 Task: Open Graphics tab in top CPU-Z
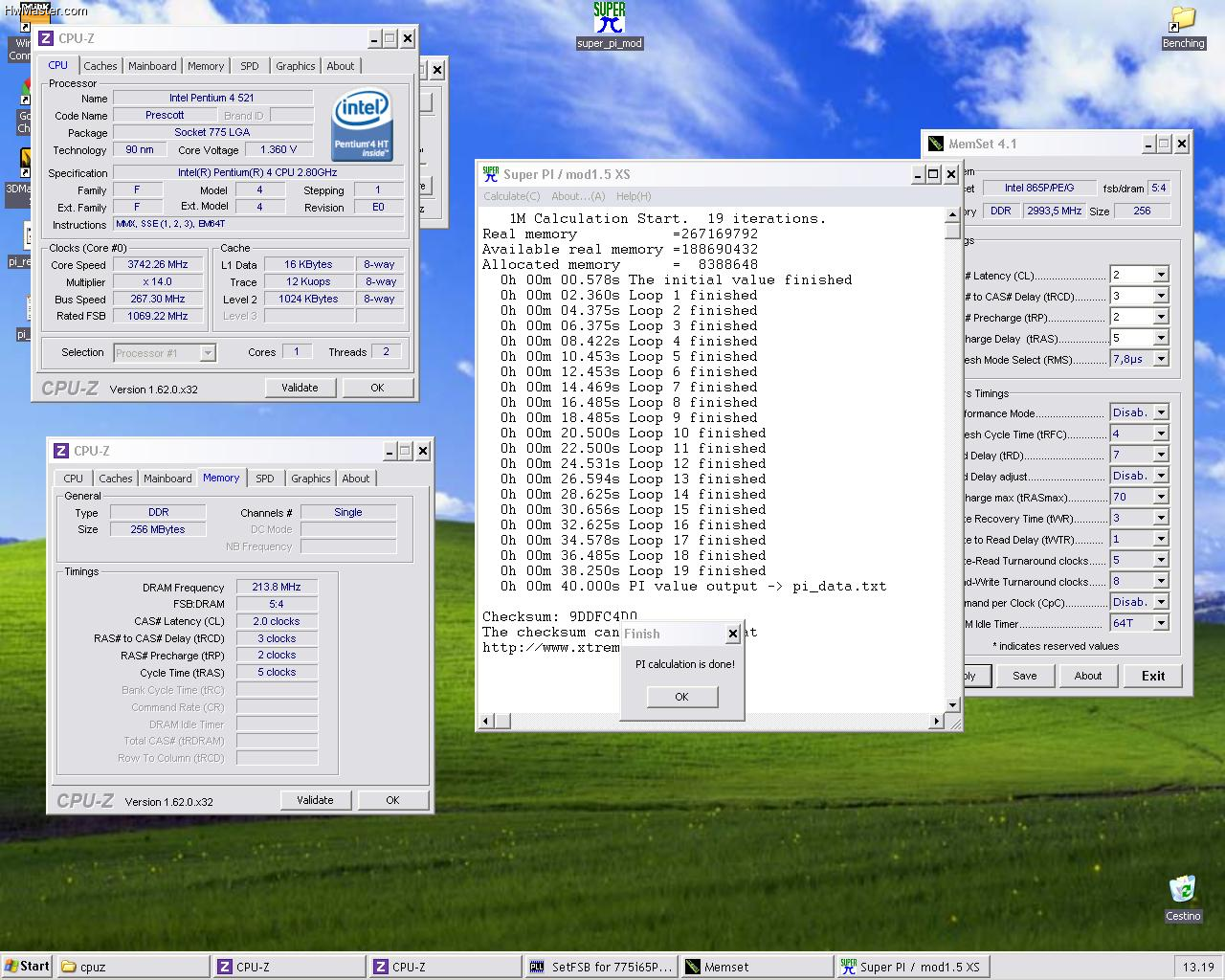click(296, 66)
